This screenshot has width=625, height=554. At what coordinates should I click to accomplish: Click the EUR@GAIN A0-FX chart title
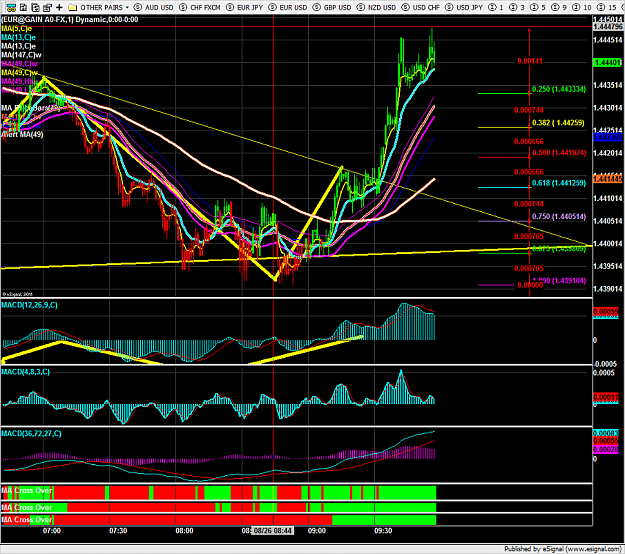click(x=70, y=20)
